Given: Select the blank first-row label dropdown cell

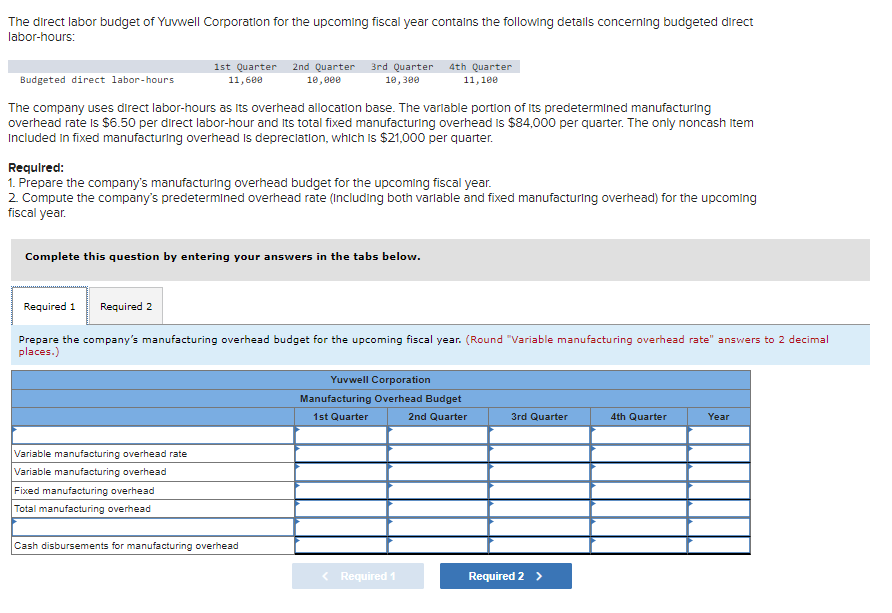Looking at the screenshot, I should tap(153, 435).
